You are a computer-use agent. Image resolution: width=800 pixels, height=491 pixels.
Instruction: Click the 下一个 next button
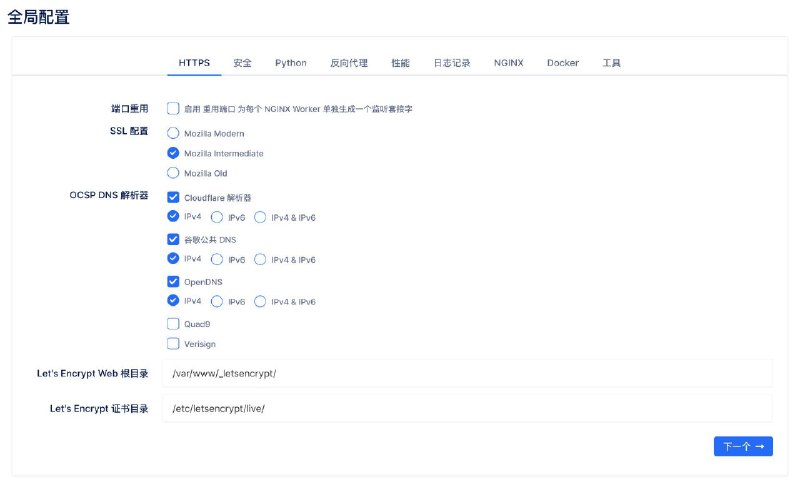pyautogui.click(x=743, y=446)
